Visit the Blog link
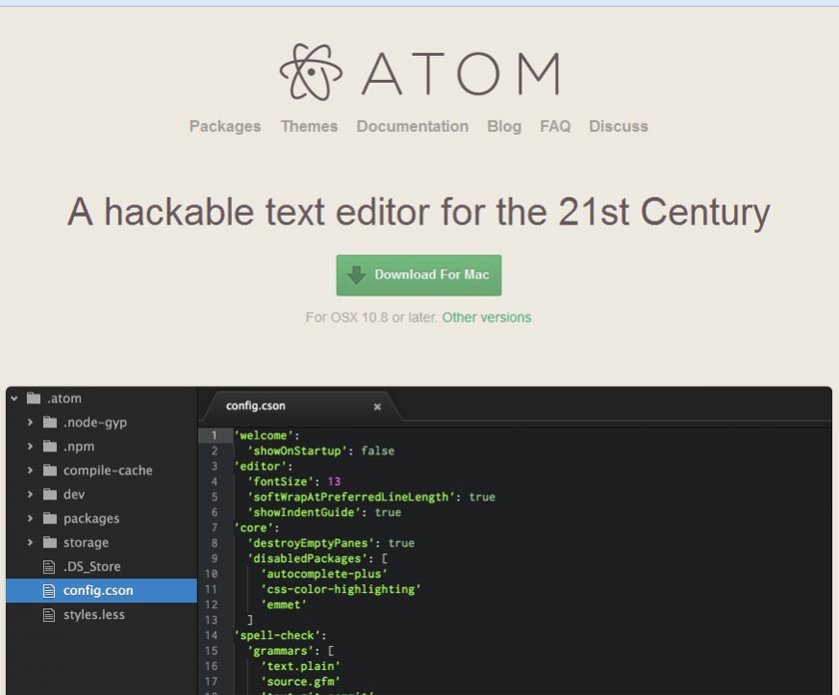The width and height of the screenshot is (839, 695). 504,126
